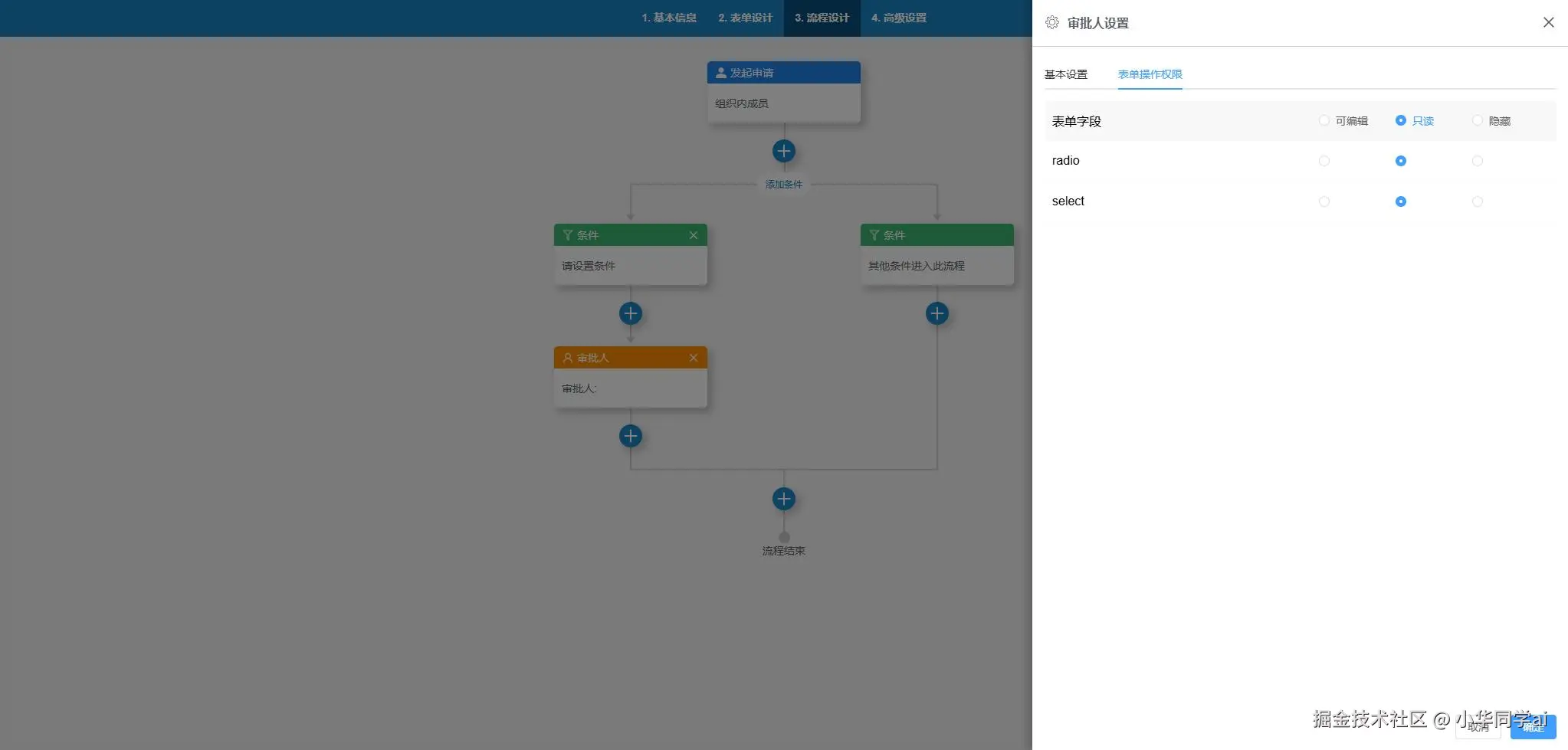Click plus button below 发起申请 node

pos(783,151)
